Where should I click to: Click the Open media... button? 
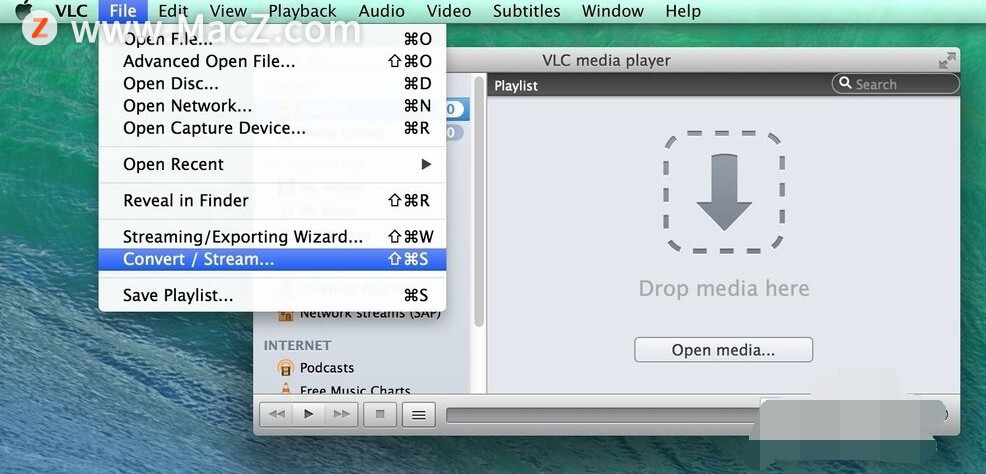click(723, 350)
